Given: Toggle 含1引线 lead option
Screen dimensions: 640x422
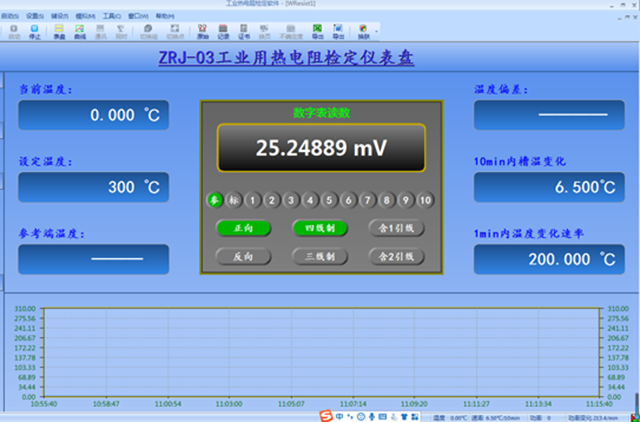Looking at the screenshot, I should (x=397, y=228).
